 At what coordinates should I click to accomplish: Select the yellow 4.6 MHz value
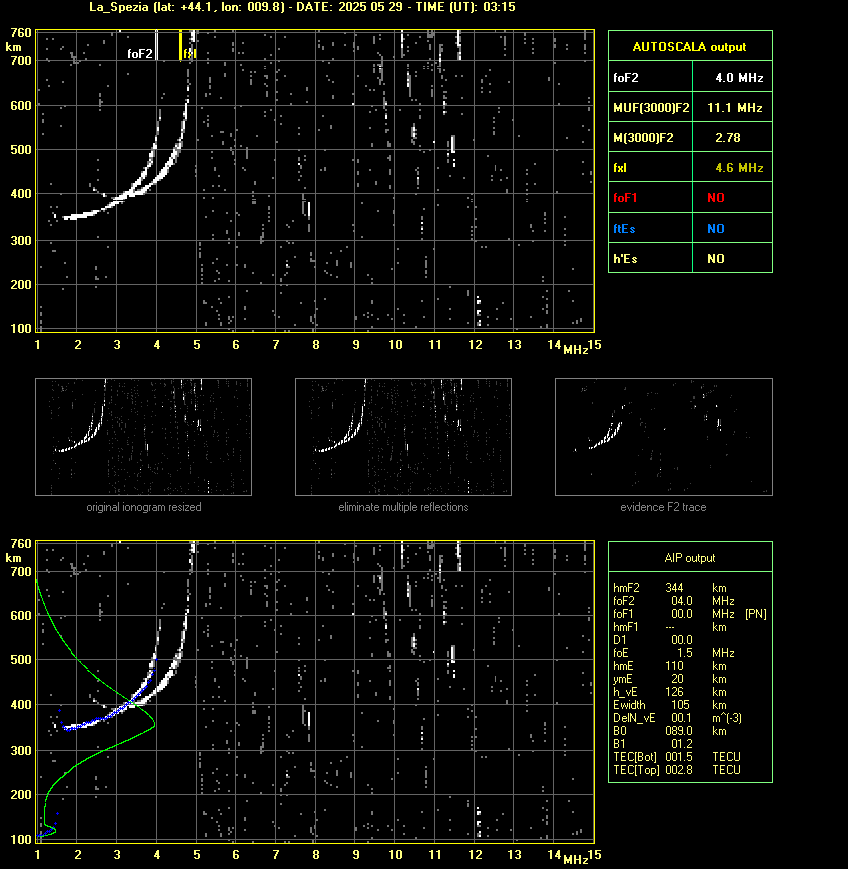739,167
